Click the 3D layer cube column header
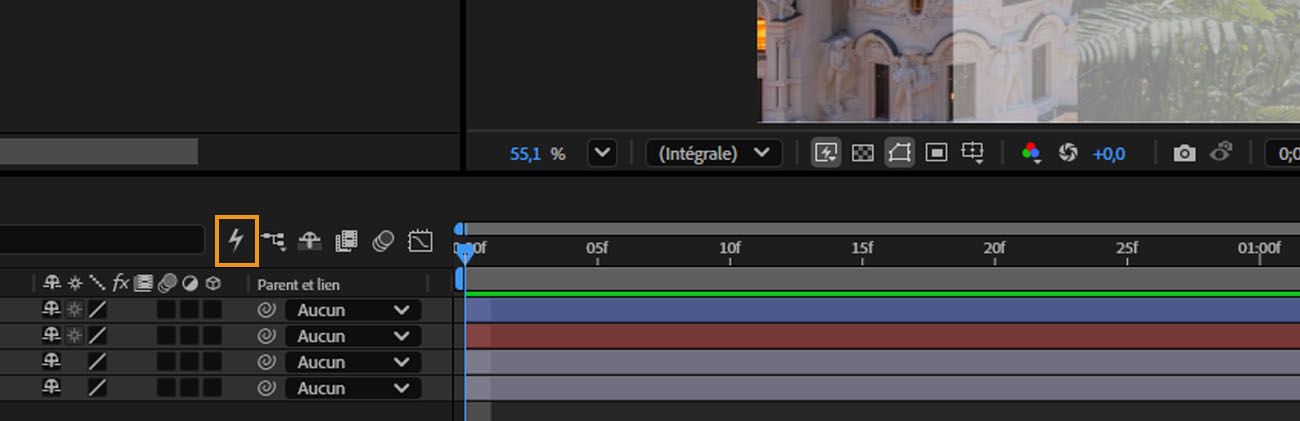The height and width of the screenshot is (421, 1300). (212, 284)
